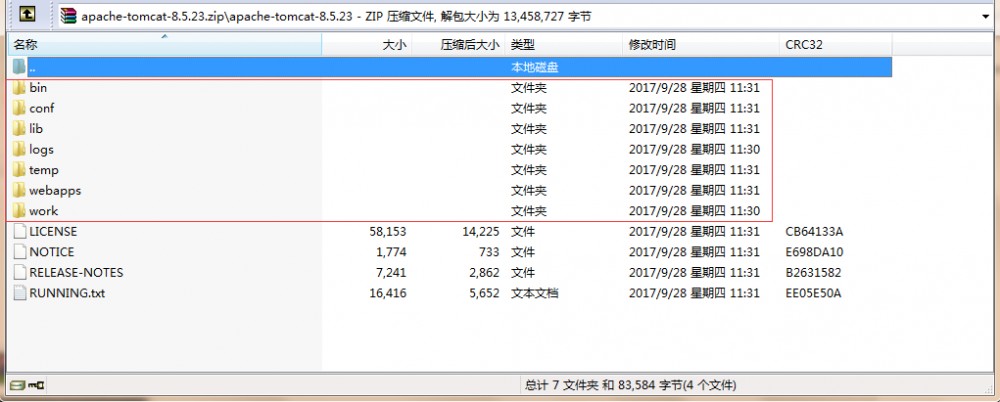Select the work folder icon
Screen dimensions: 1000x402
click(19, 211)
